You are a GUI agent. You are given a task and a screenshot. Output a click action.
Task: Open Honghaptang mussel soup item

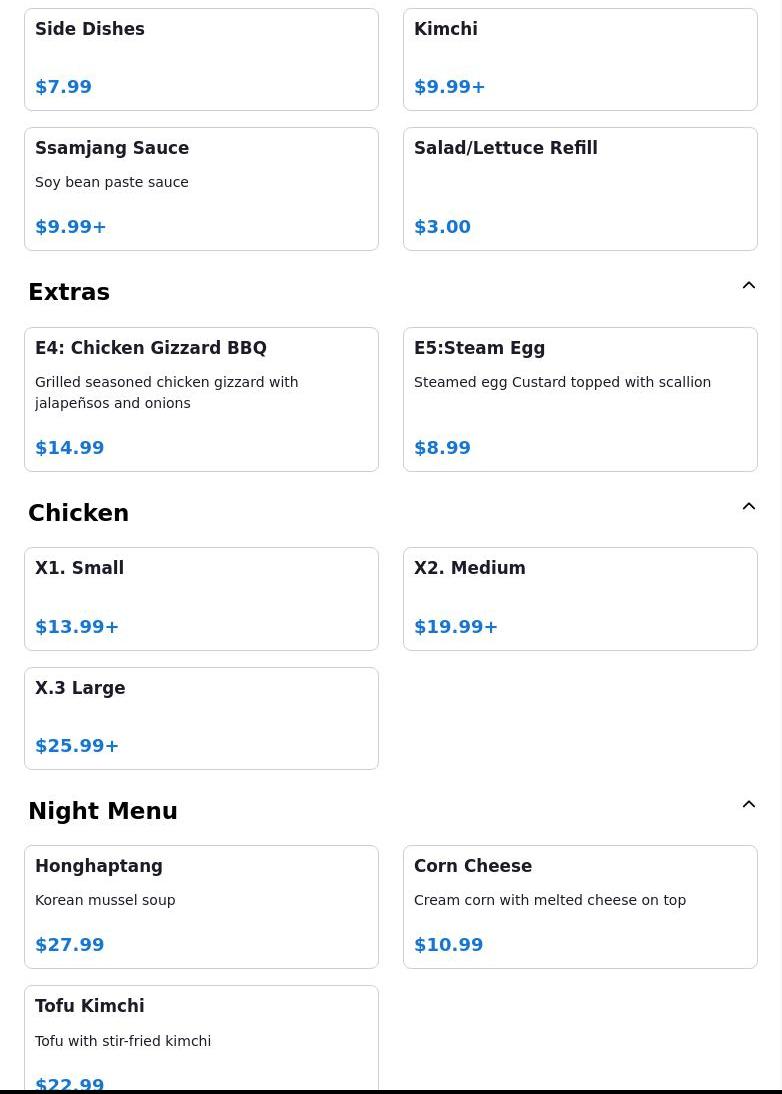pos(201,906)
